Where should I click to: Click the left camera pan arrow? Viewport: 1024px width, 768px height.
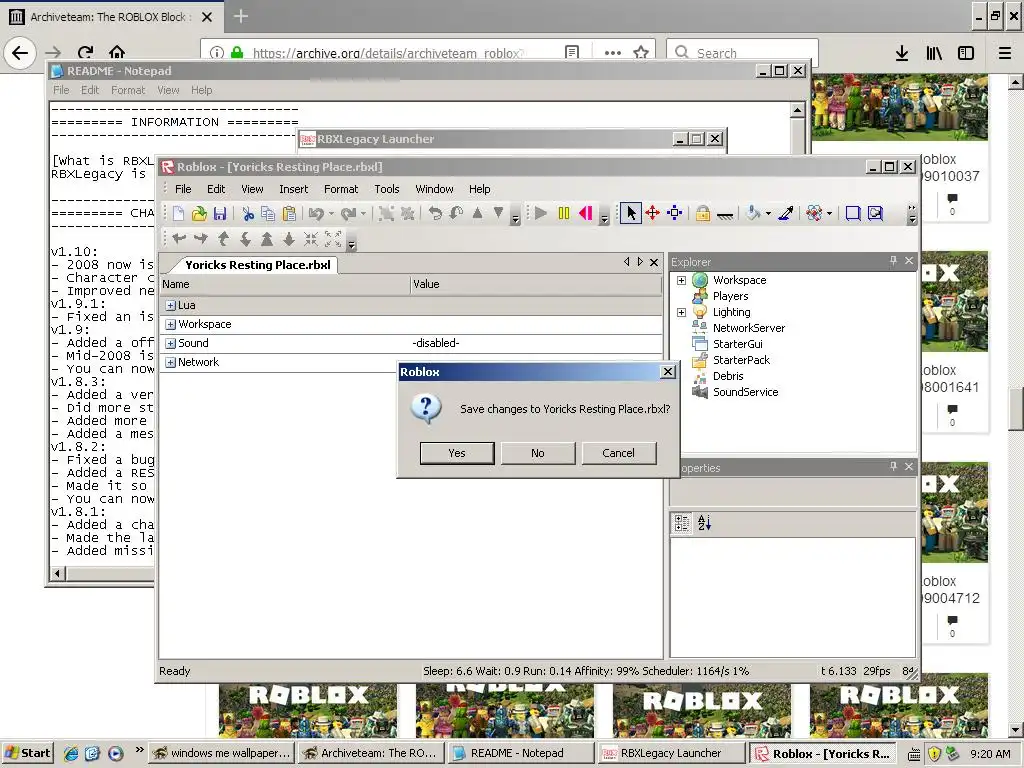(179, 239)
